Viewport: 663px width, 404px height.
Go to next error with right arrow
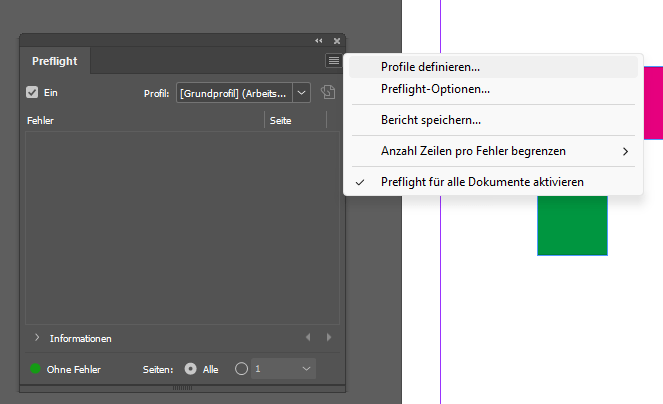(x=328, y=338)
